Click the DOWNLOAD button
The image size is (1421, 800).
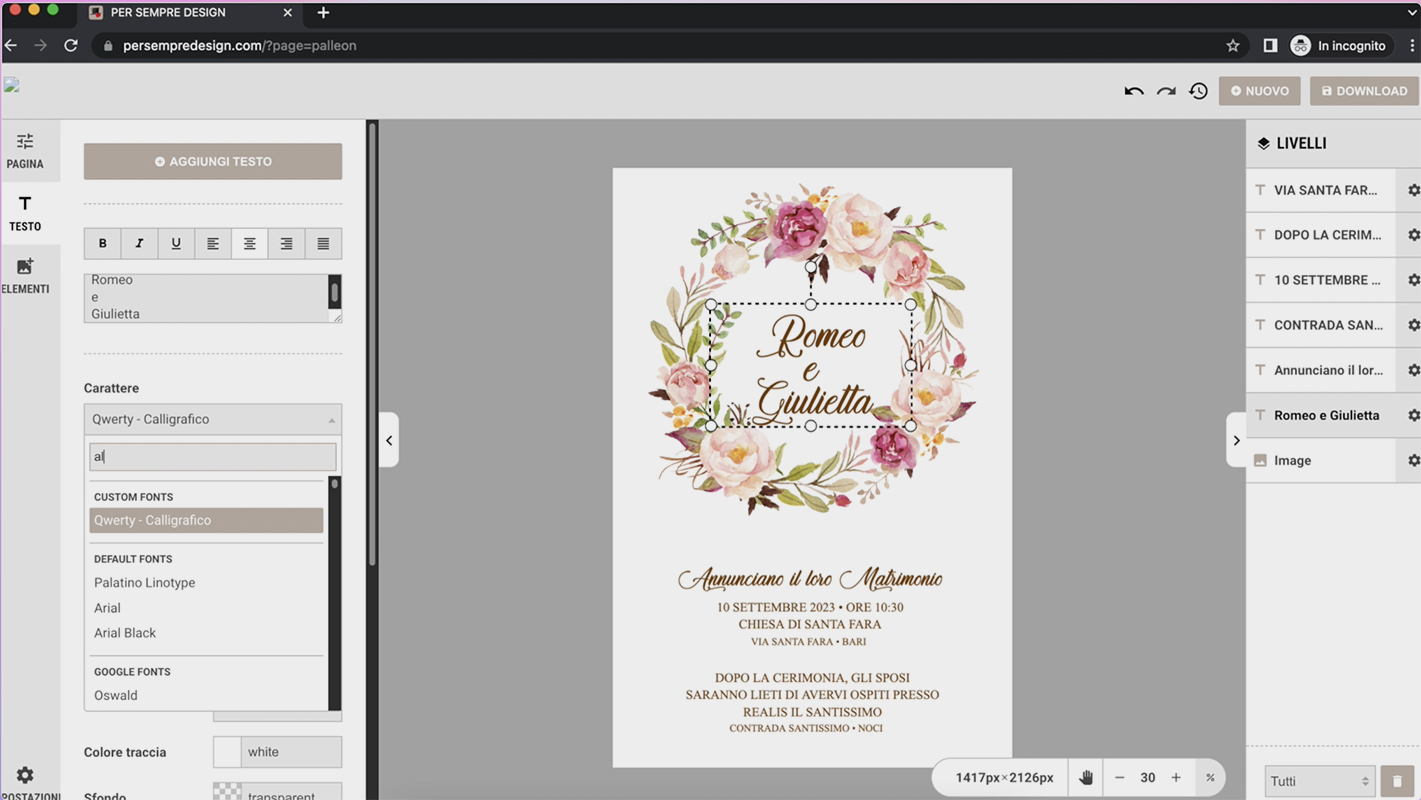tap(1363, 90)
